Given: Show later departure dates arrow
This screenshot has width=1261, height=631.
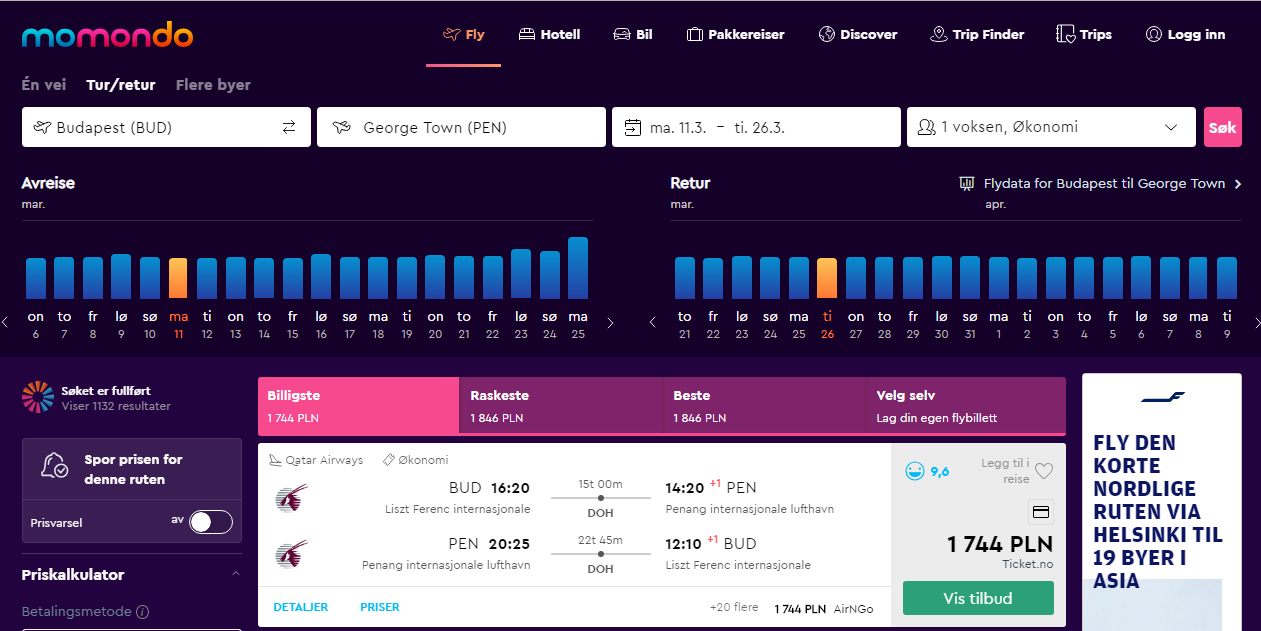Looking at the screenshot, I should click(610, 323).
